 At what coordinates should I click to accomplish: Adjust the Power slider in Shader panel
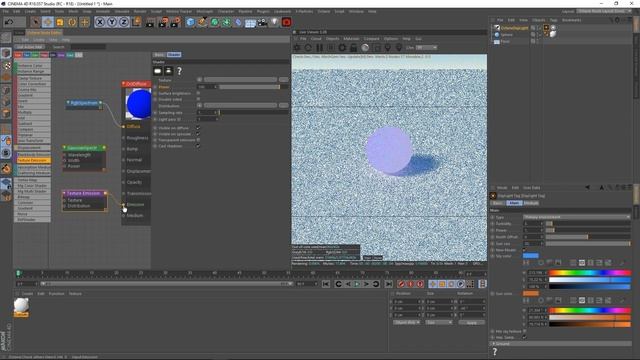(x=253, y=87)
